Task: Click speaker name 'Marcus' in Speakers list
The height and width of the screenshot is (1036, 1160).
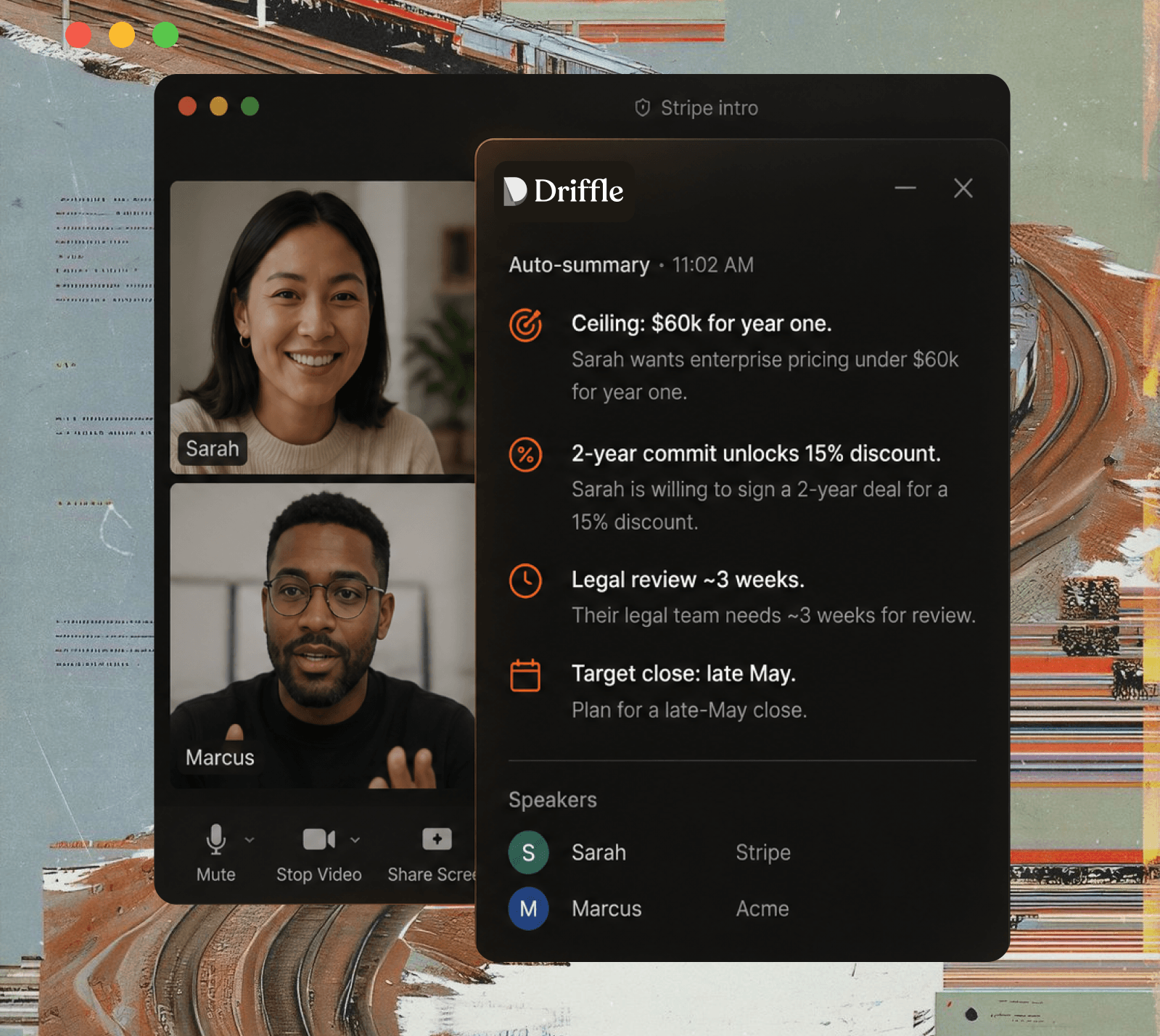Action: click(x=606, y=908)
